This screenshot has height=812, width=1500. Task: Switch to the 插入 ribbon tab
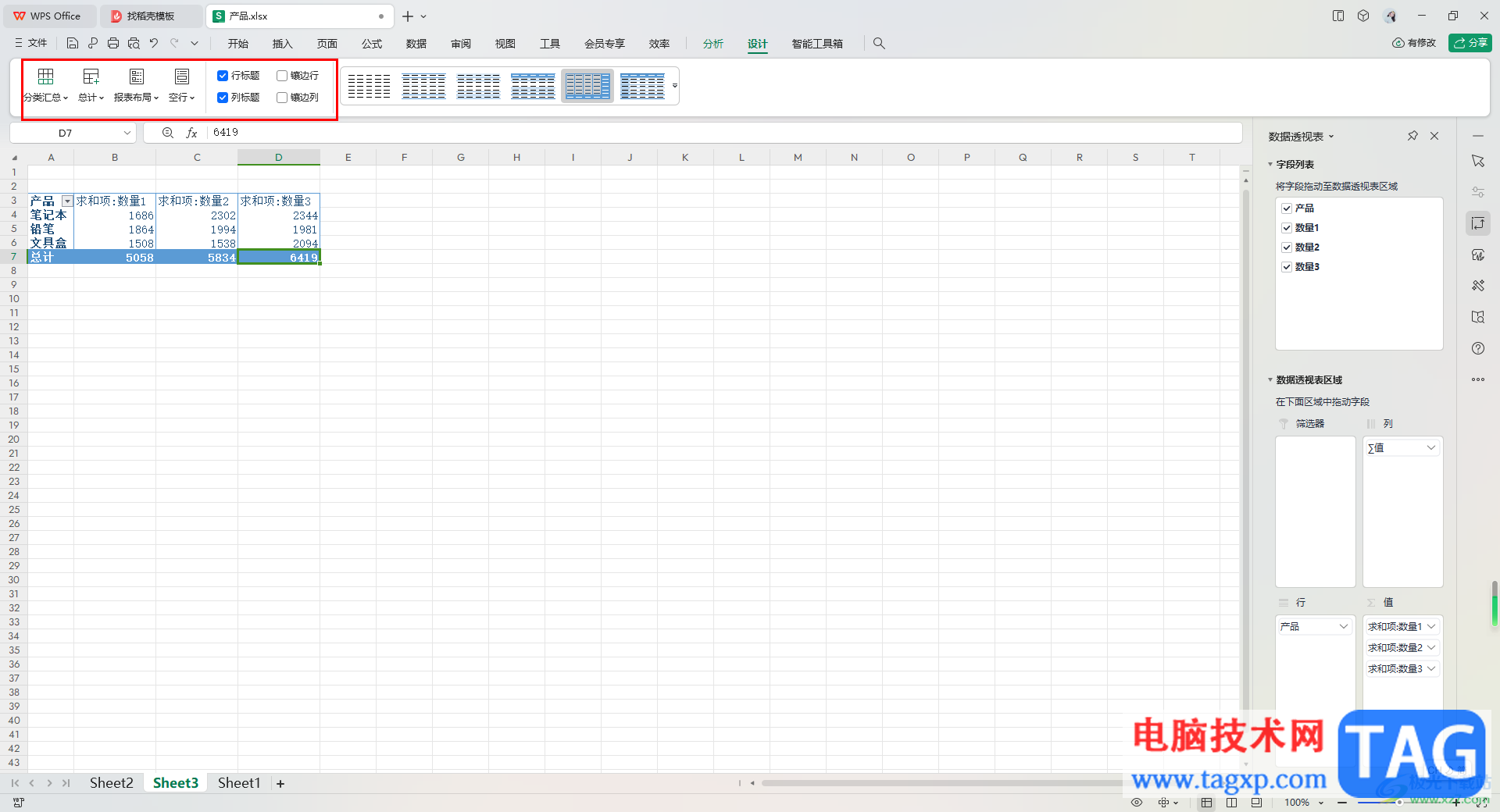[282, 44]
